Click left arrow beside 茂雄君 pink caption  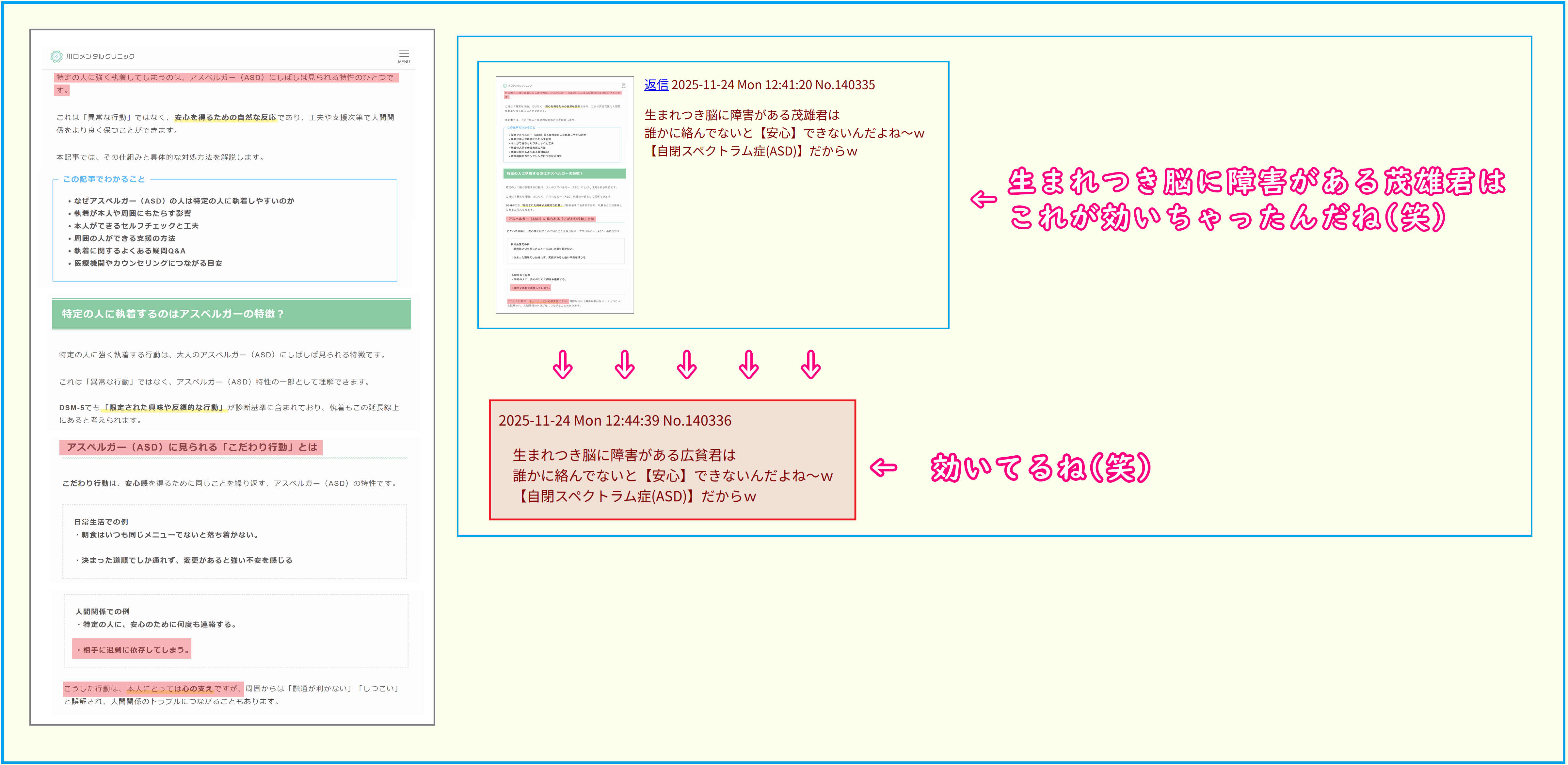tap(983, 199)
